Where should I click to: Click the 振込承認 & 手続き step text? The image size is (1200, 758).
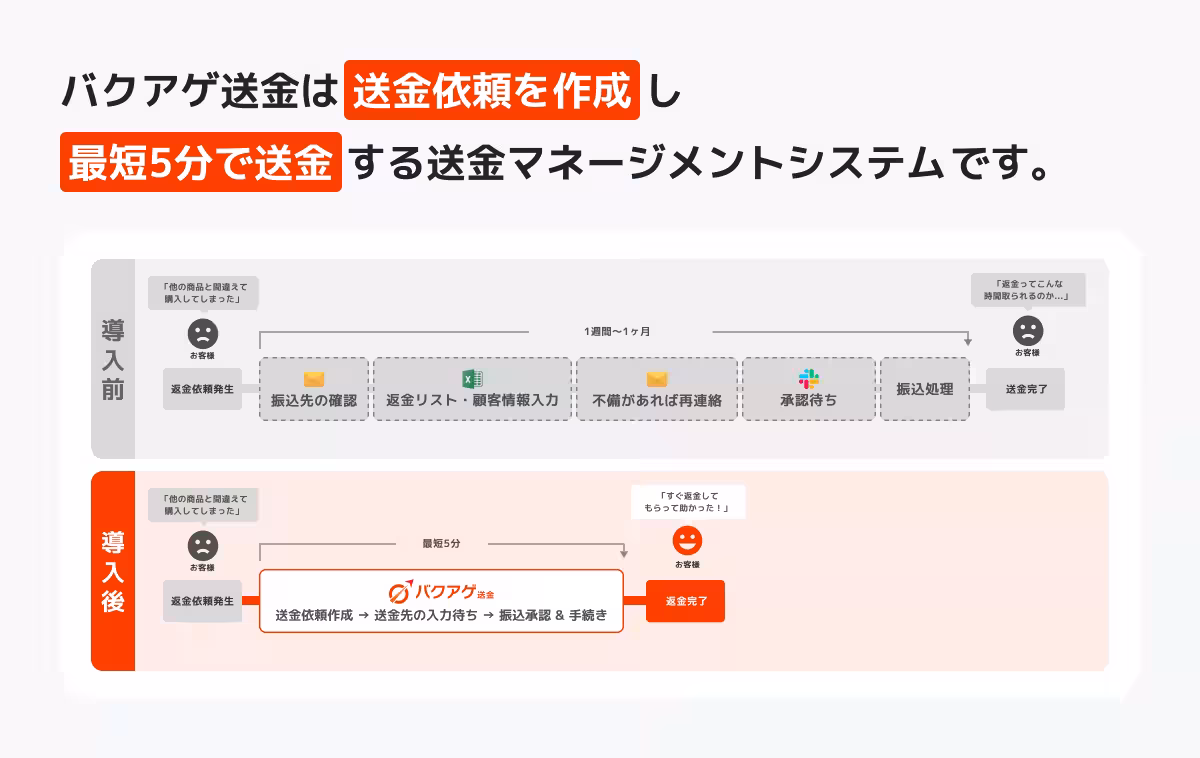pos(553,616)
